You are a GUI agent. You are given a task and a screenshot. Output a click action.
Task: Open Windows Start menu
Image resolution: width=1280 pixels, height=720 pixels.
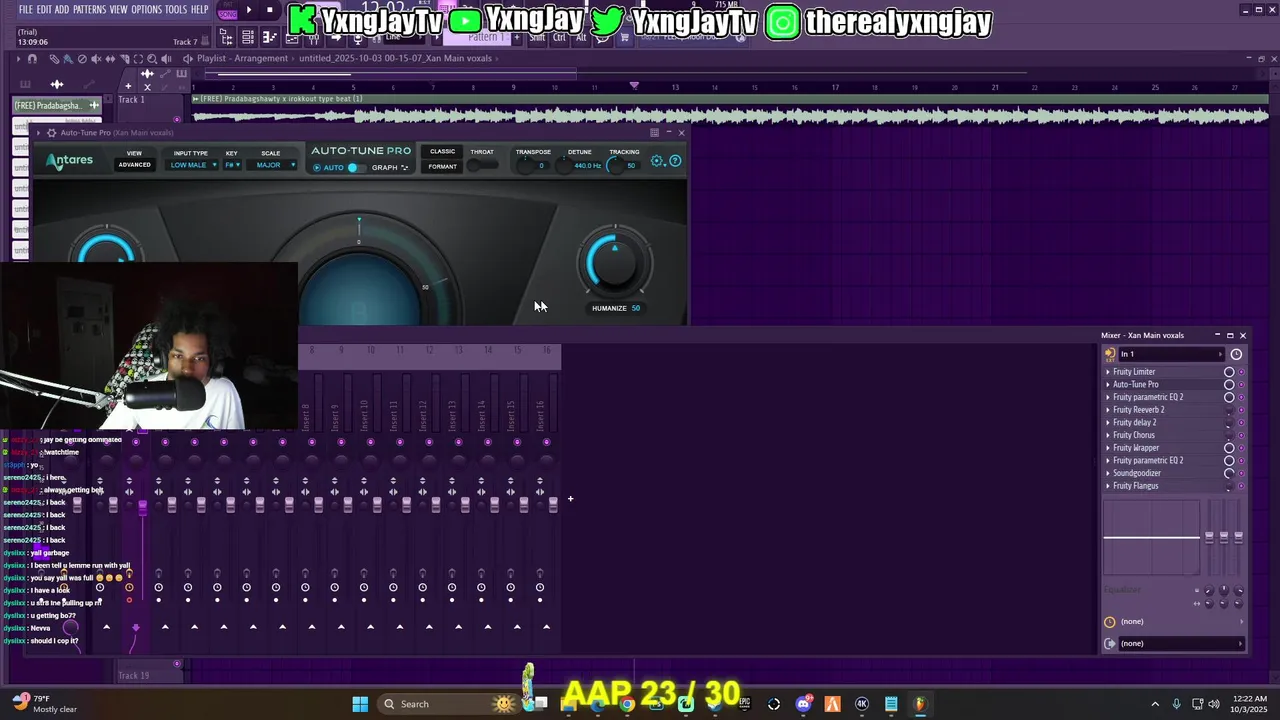(x=360, y=704)
